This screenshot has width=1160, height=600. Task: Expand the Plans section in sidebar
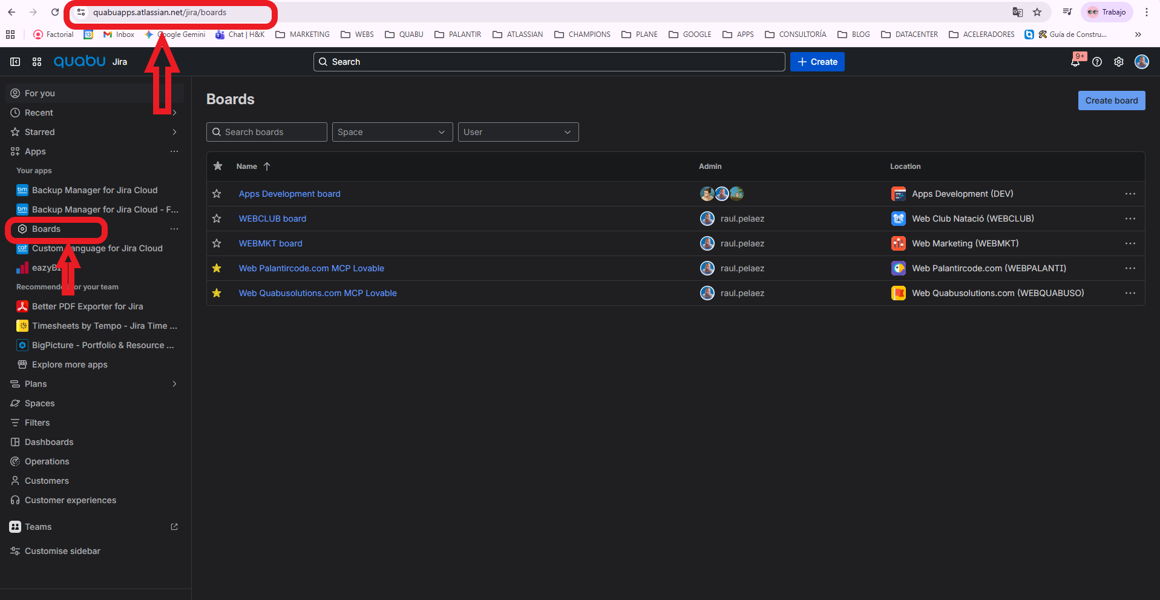coord(174,384)
